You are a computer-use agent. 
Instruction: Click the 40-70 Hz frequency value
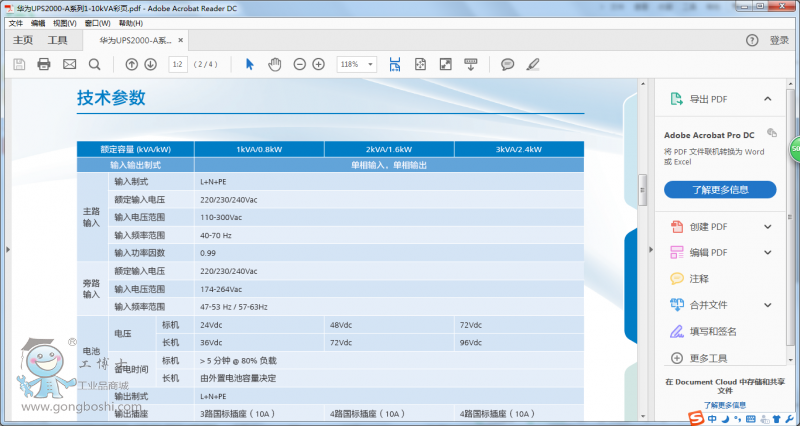[216, 236]
